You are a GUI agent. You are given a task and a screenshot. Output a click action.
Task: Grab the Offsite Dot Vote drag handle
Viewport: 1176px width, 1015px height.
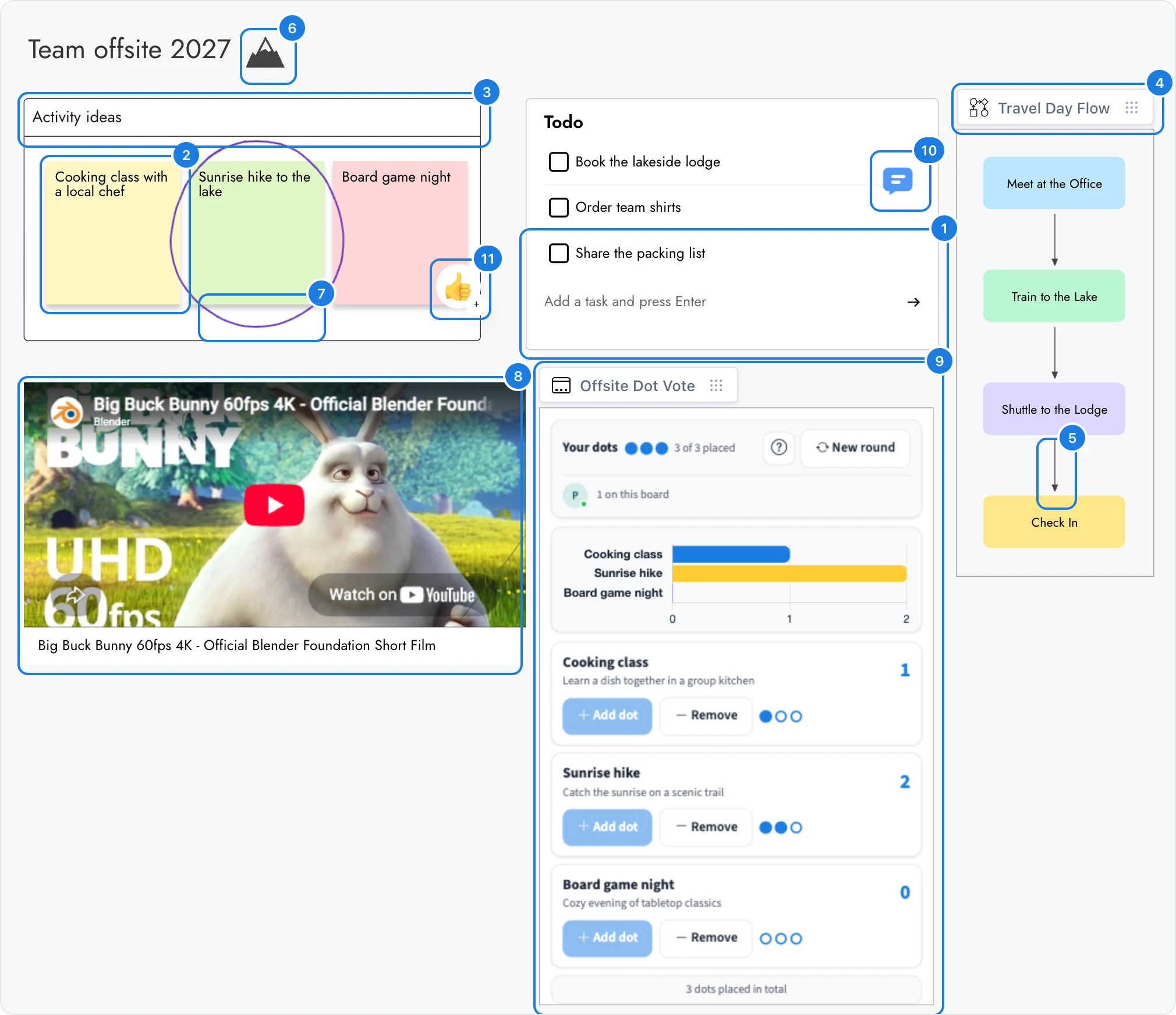tap(716, 385)
